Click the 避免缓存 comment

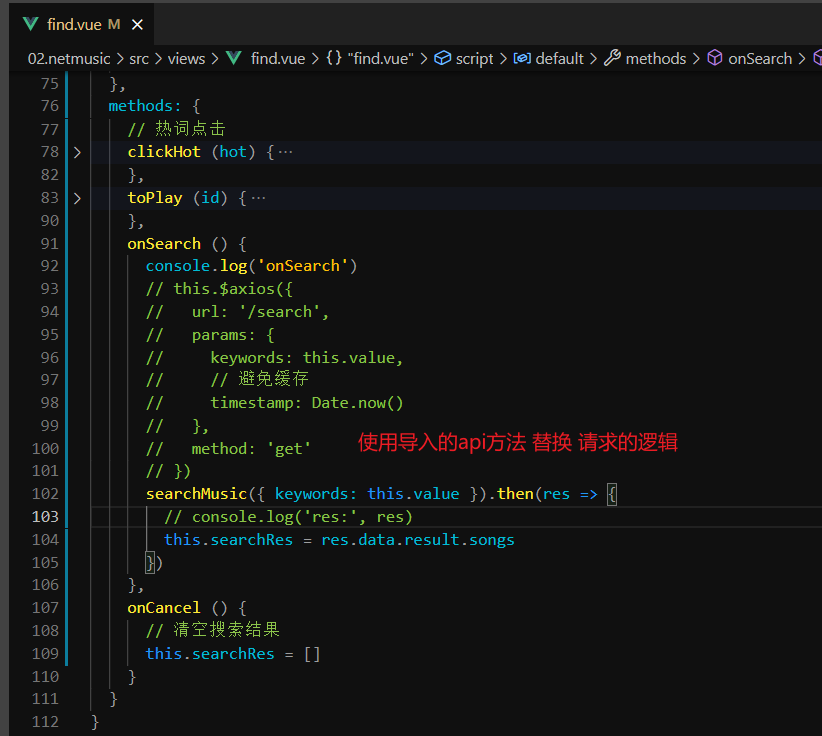pos(259,380)
